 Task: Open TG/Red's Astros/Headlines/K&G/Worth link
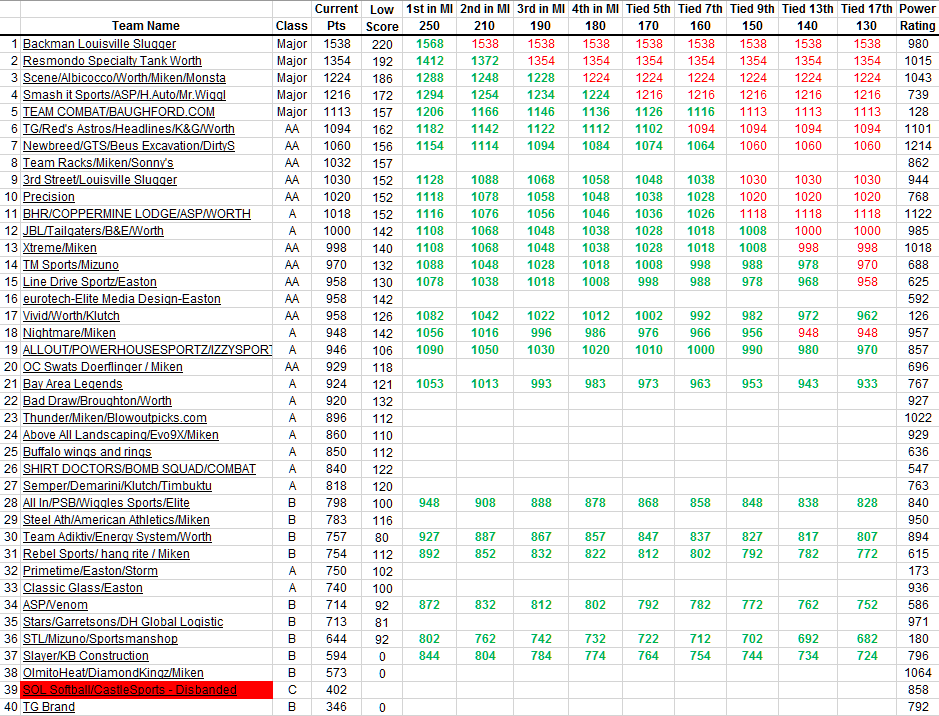tap(129, 129)
